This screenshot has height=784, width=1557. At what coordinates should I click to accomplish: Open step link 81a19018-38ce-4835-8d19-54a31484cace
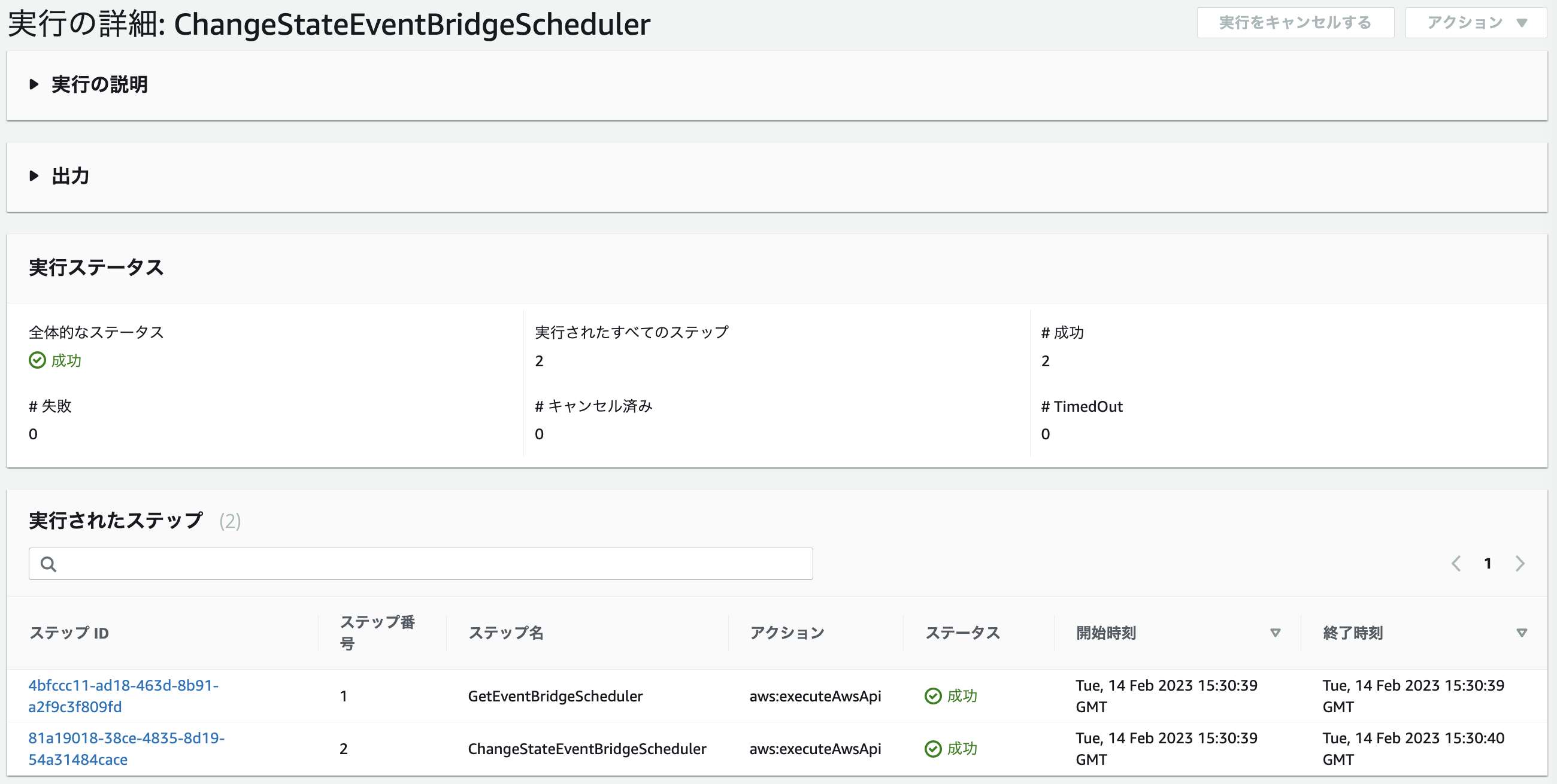[x=127, y=748]
